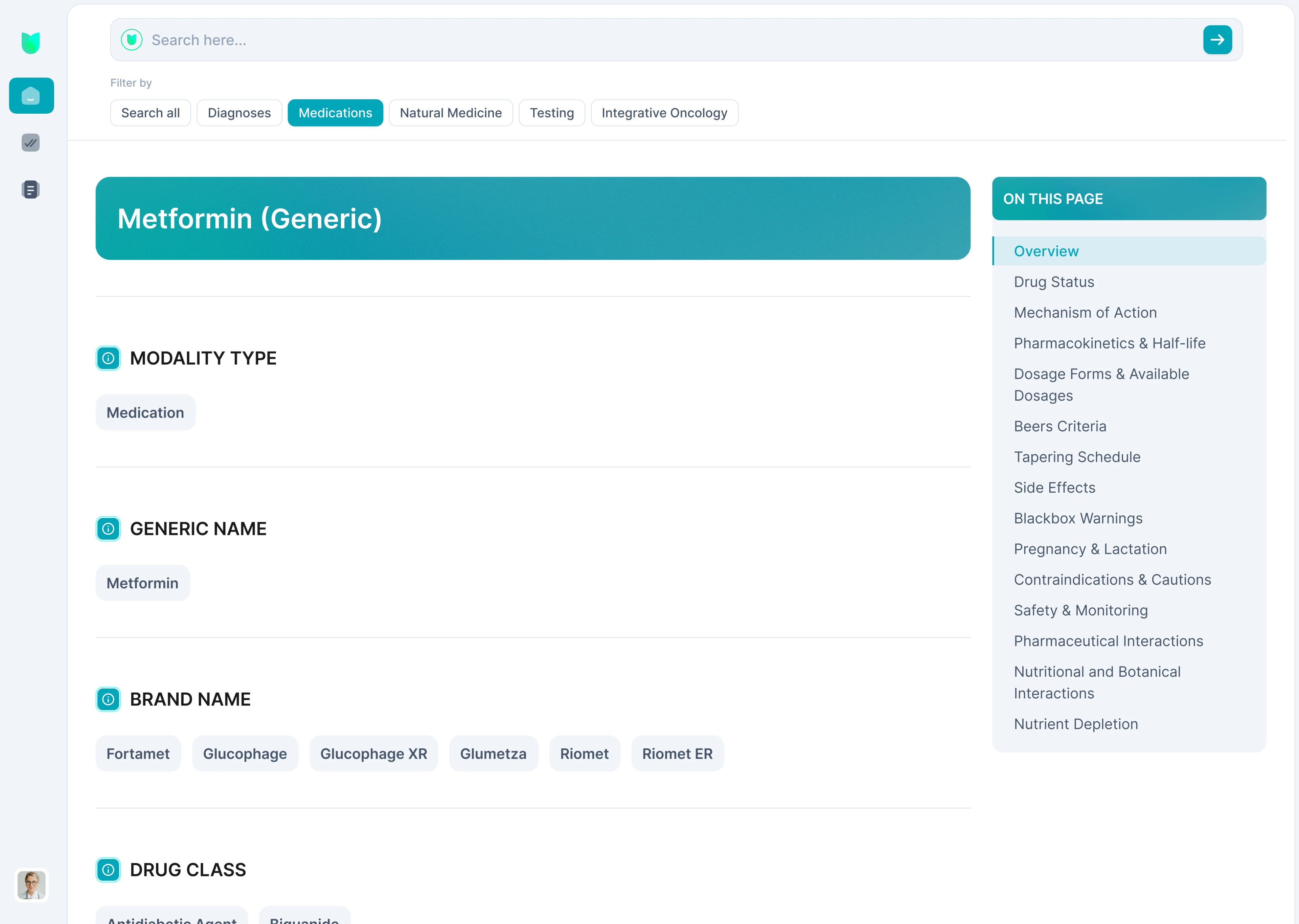This screenshot has height=924, width=1299.
Task: Navigate to Safety & Monitoring
Action: click(1080, 610)
